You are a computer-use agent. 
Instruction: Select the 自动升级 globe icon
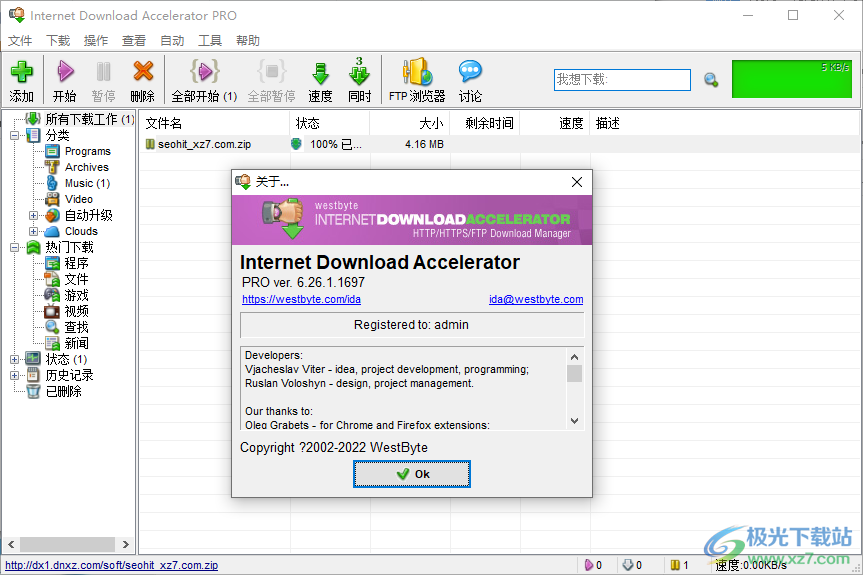click(x=52, y=216)
